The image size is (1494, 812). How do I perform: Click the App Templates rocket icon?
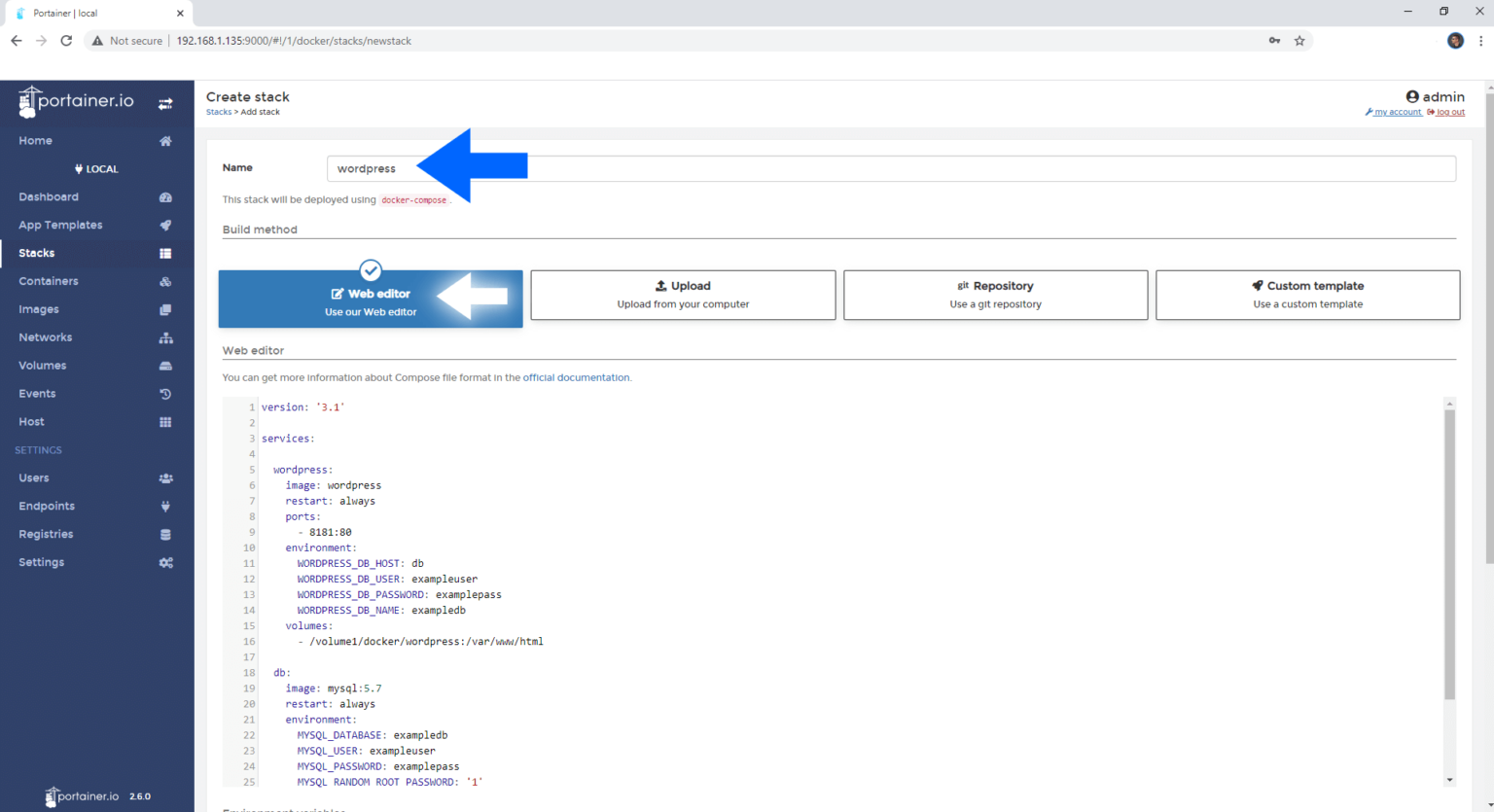165,226
